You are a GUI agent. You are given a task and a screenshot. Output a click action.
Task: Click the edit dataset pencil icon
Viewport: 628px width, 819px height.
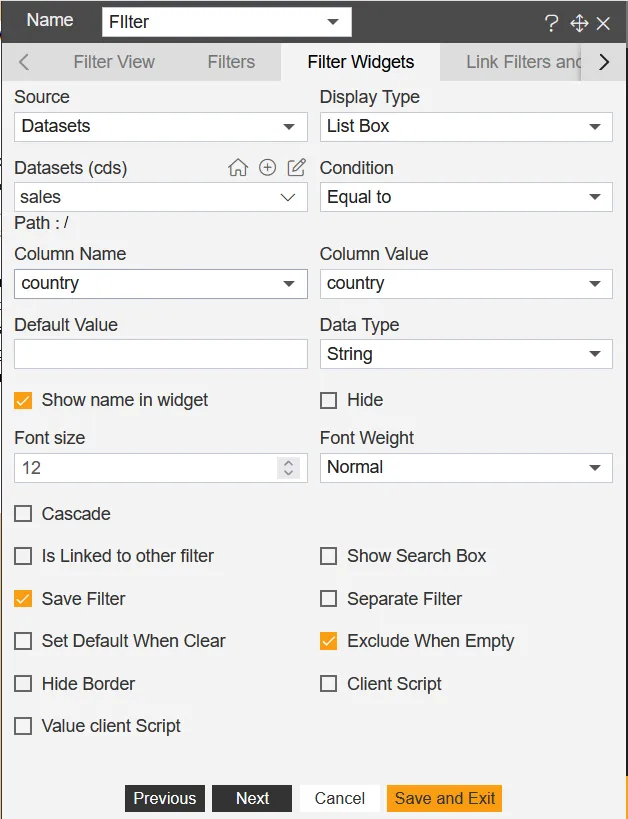pyautogui.click(x=296, y=168)
